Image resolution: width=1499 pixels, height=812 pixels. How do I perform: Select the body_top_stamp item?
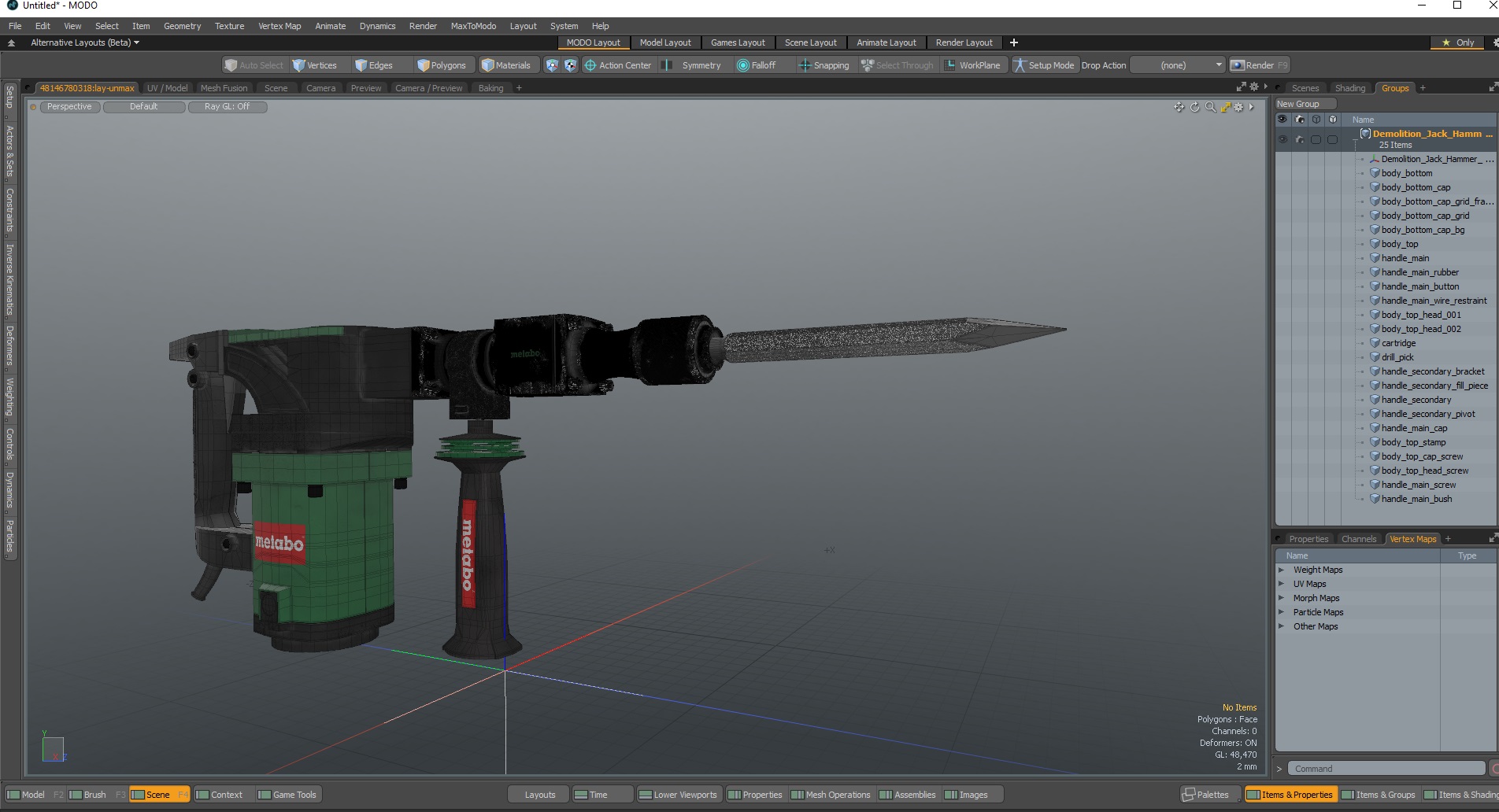pyautogui.click(x=1413, y=442)
